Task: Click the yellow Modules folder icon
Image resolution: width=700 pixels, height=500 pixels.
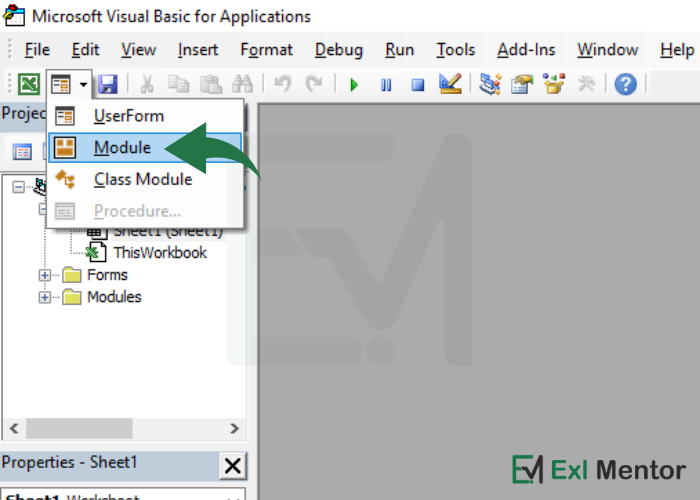Action: click(x=72, y=297)
